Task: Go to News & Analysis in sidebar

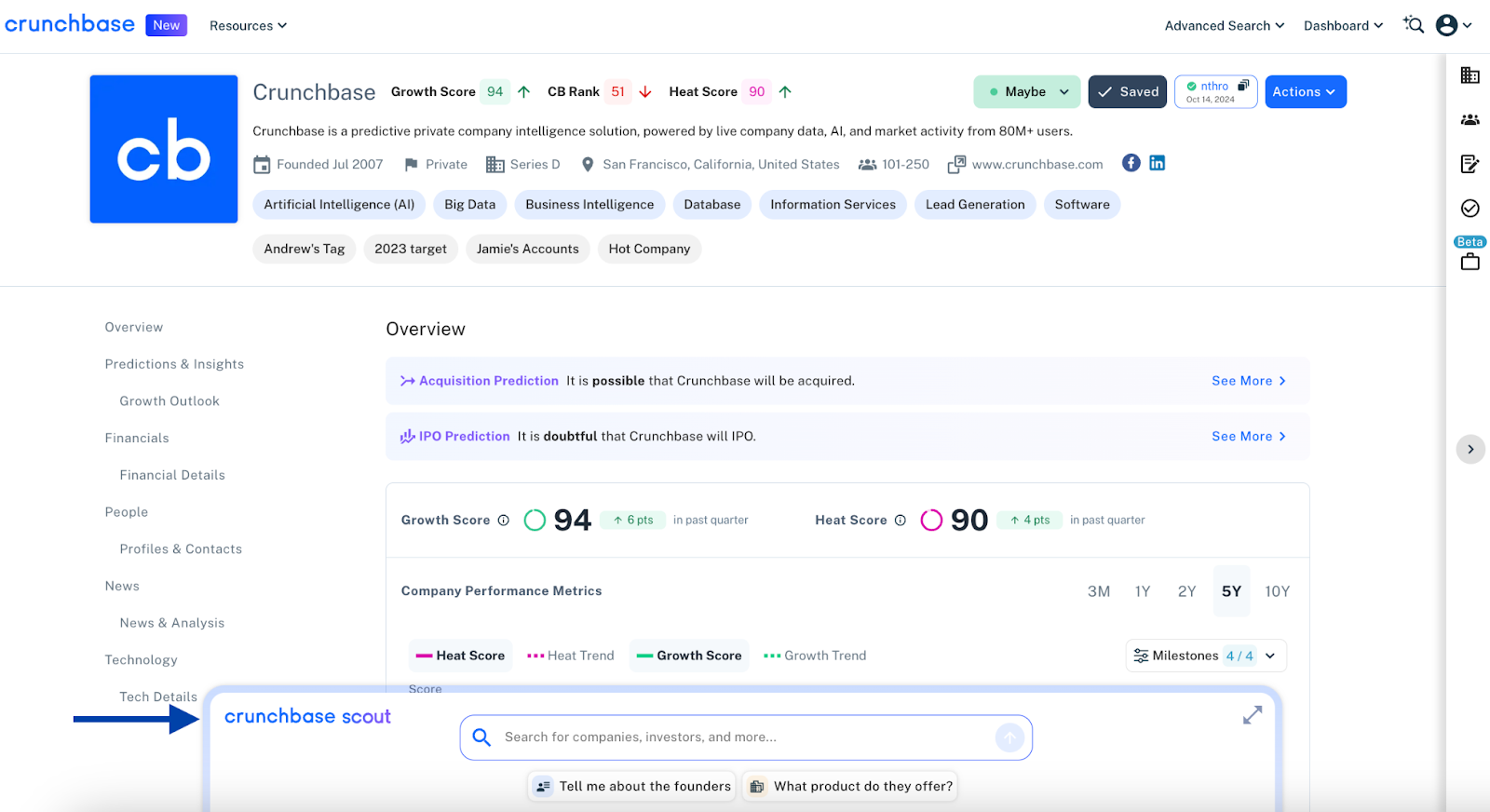Action: 172,623
